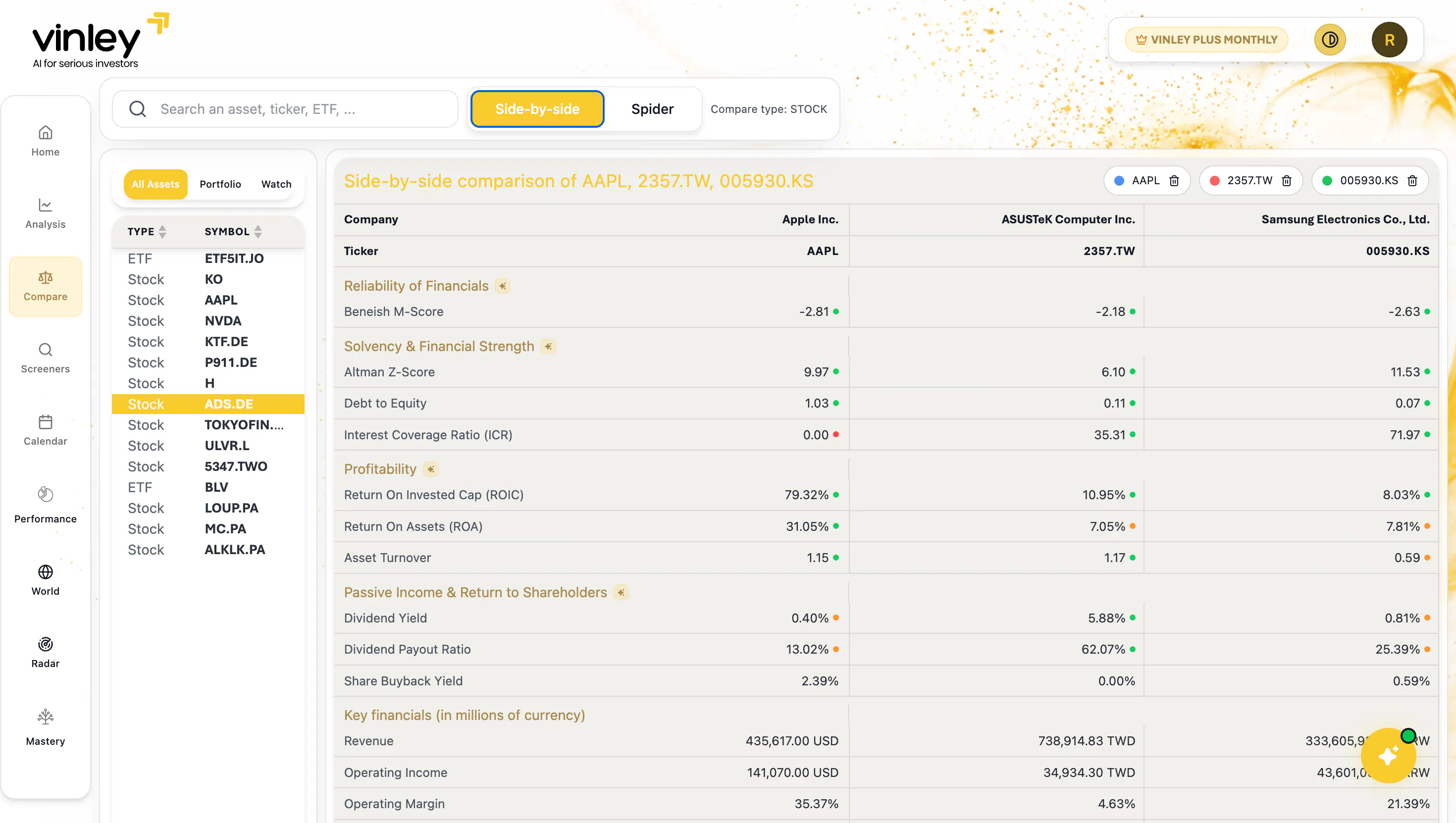Select the Portfolio tab

click(220, 184)
